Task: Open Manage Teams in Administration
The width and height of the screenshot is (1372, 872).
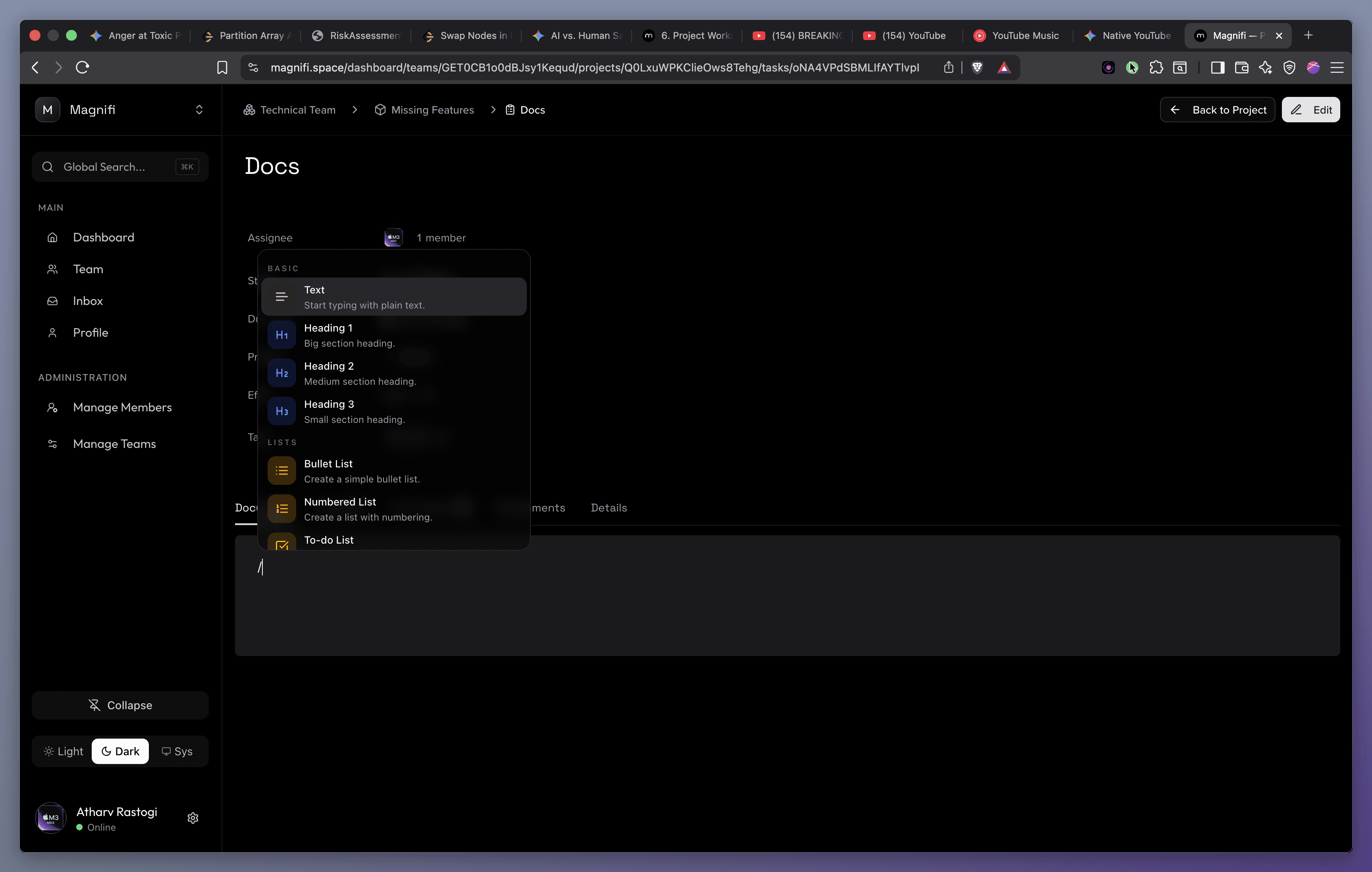Action: pos(120,444)
